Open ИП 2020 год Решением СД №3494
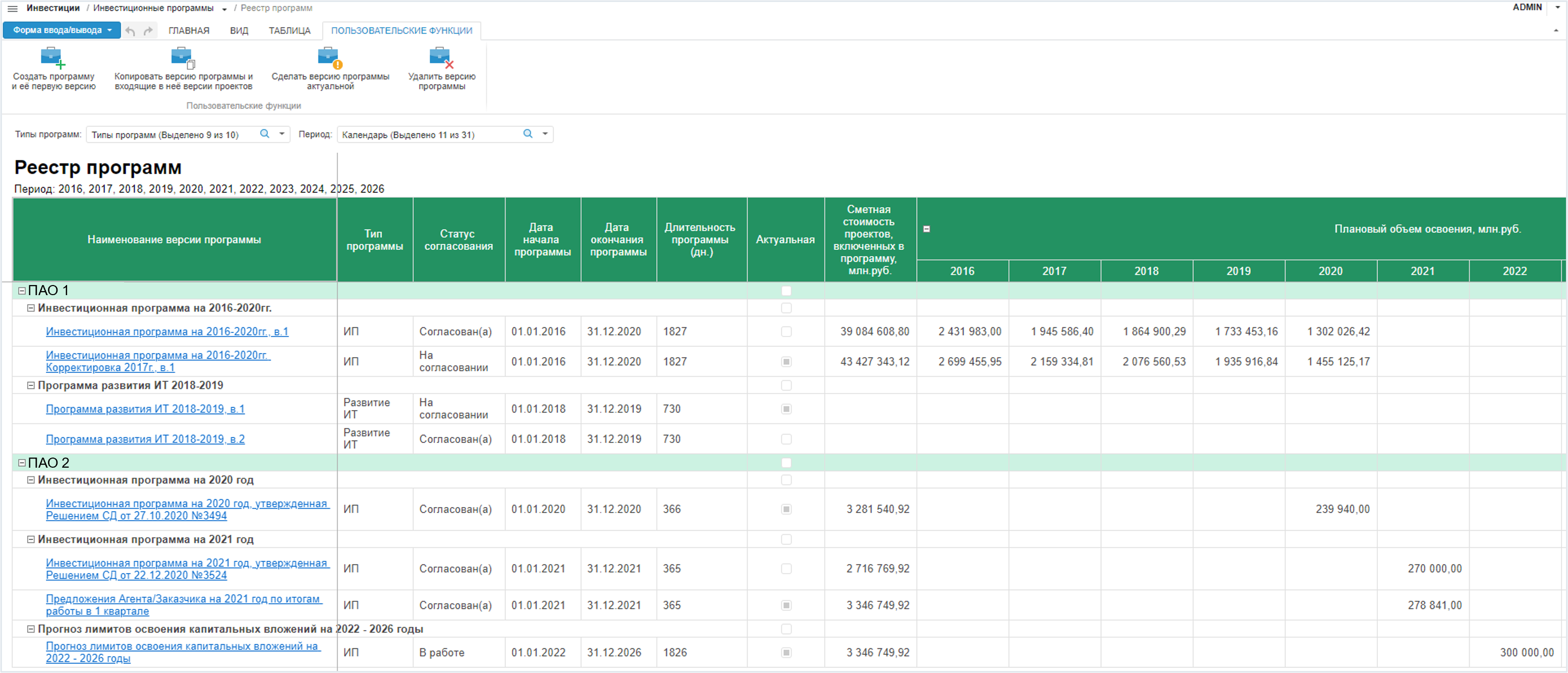Image resolution: width=1568 pixels, height=673 pixels. [188, 510]
